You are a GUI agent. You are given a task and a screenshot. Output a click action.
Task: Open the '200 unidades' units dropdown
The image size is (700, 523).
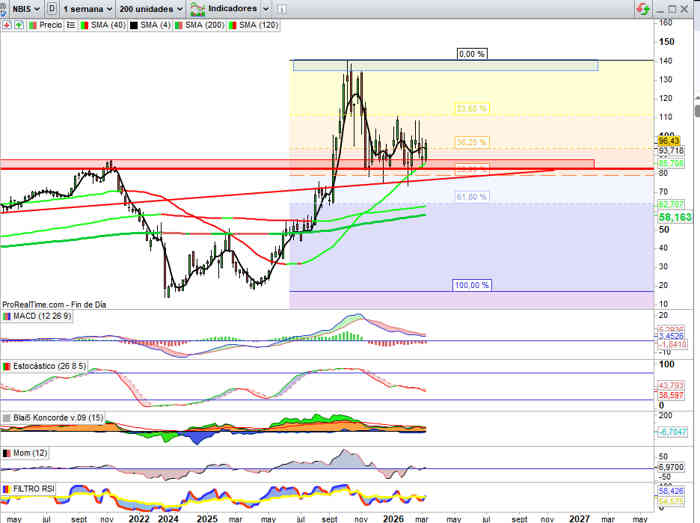click(x=149, y=7)
